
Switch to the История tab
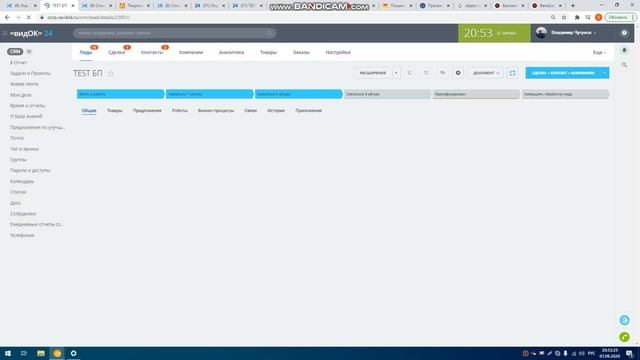pos(276,111)
